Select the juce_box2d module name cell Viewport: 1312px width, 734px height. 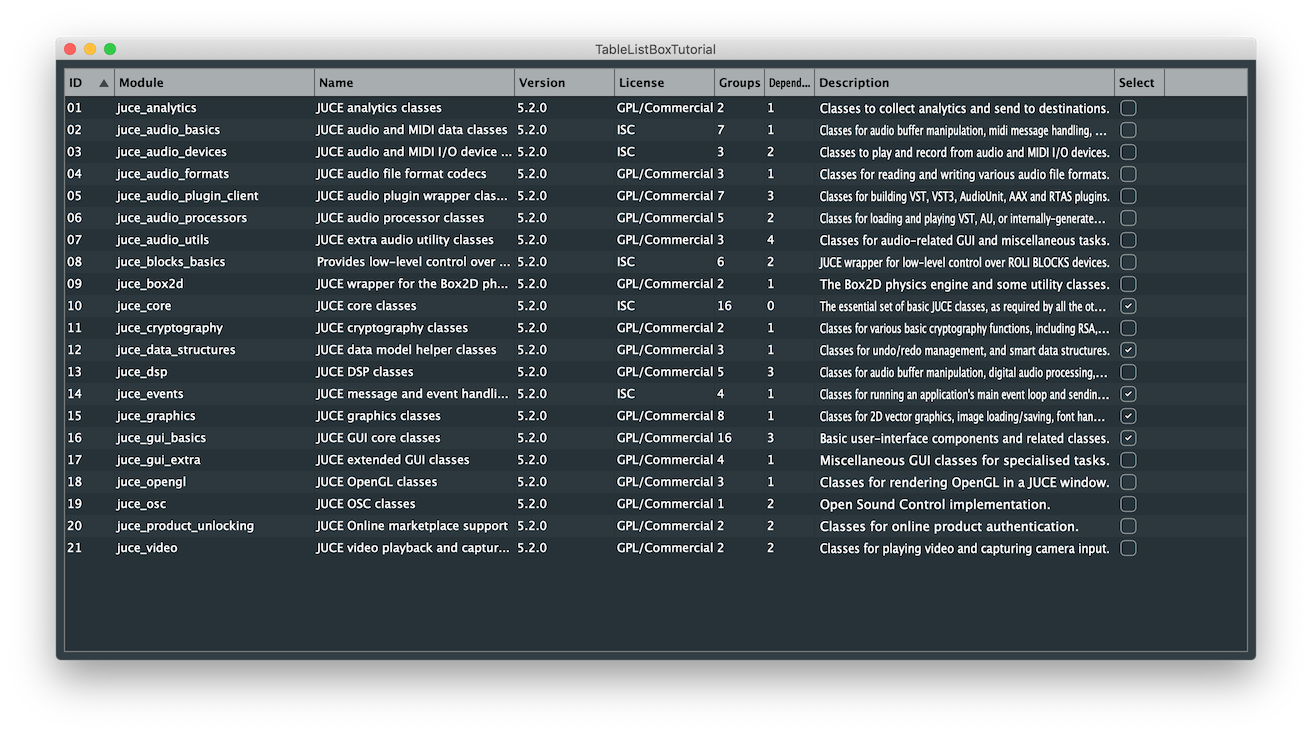(150, 284)
